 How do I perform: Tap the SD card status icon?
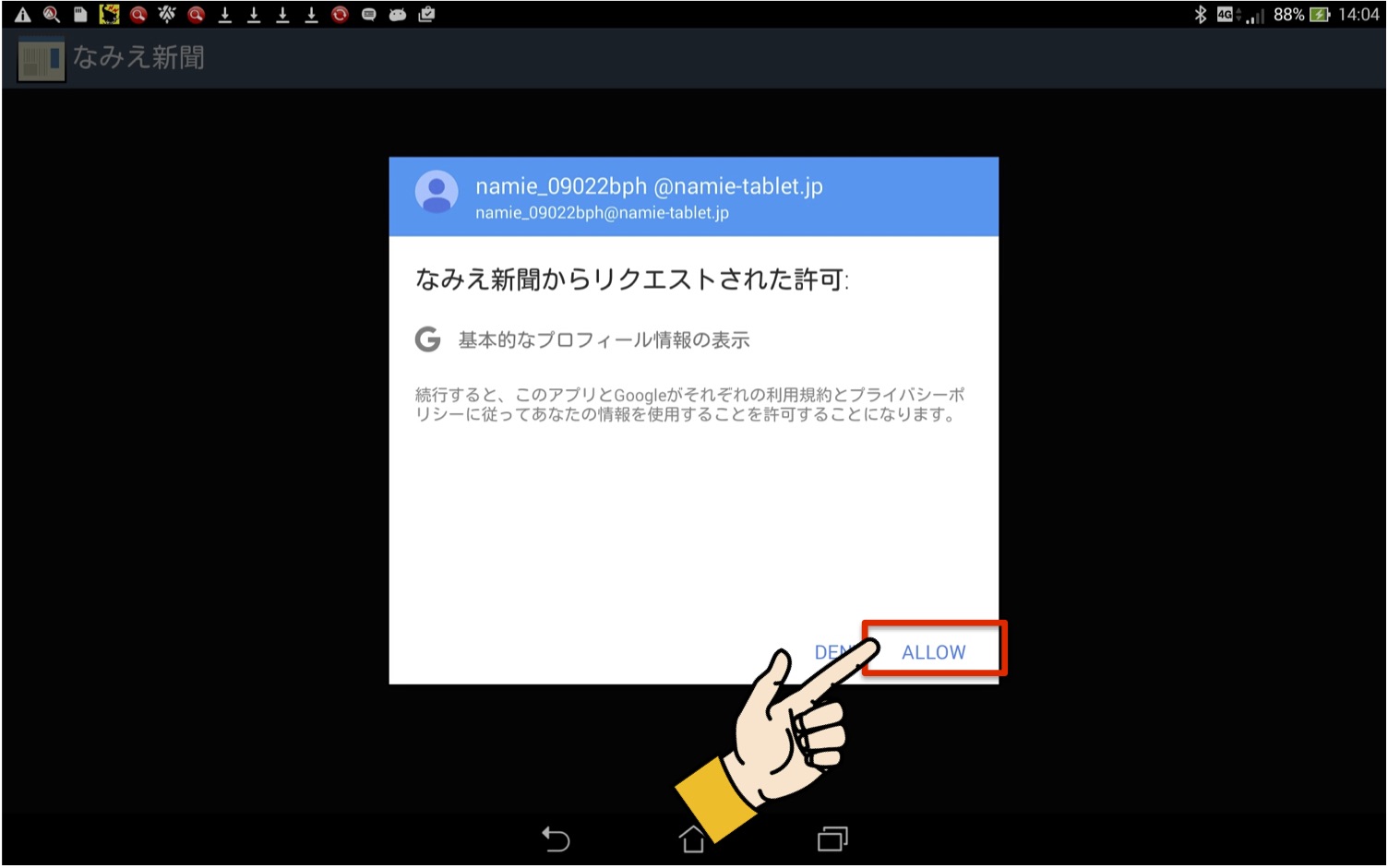tap(80, 15)
